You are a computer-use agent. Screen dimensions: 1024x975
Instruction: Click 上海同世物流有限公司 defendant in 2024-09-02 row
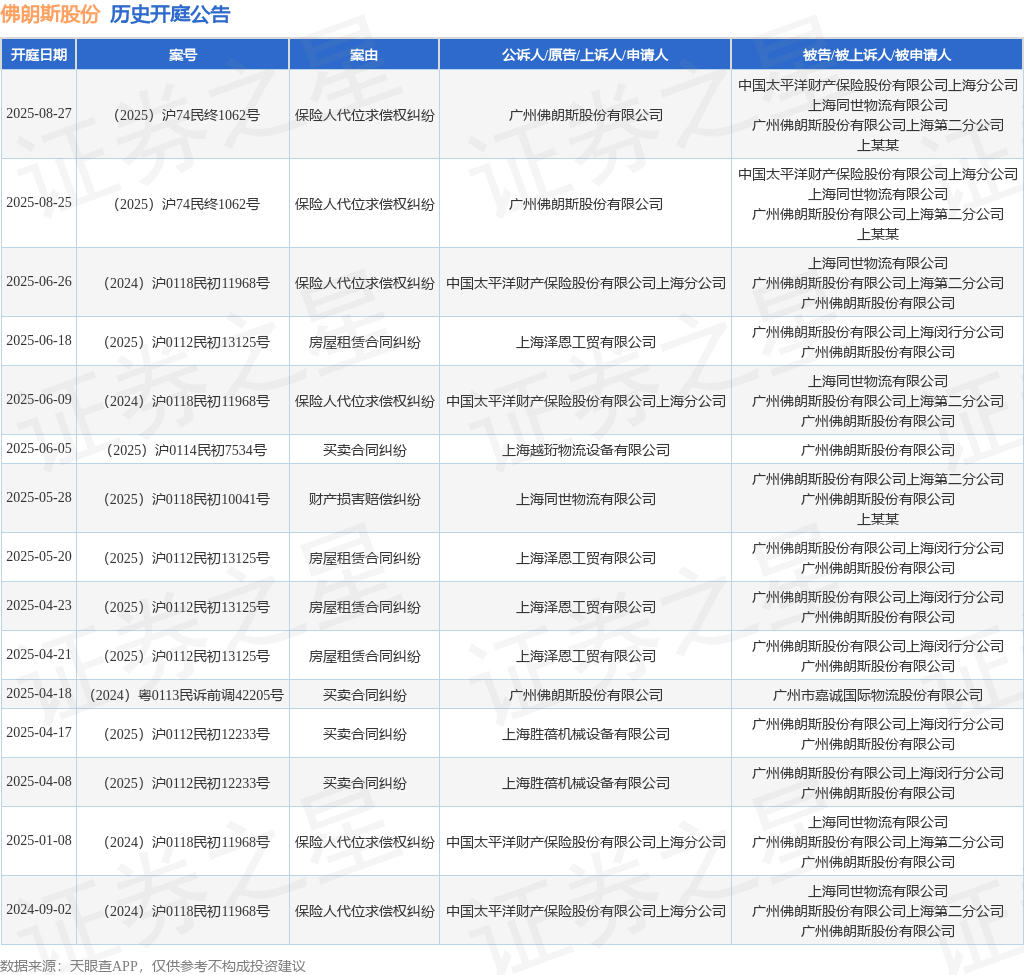click(x=878, y=891)
